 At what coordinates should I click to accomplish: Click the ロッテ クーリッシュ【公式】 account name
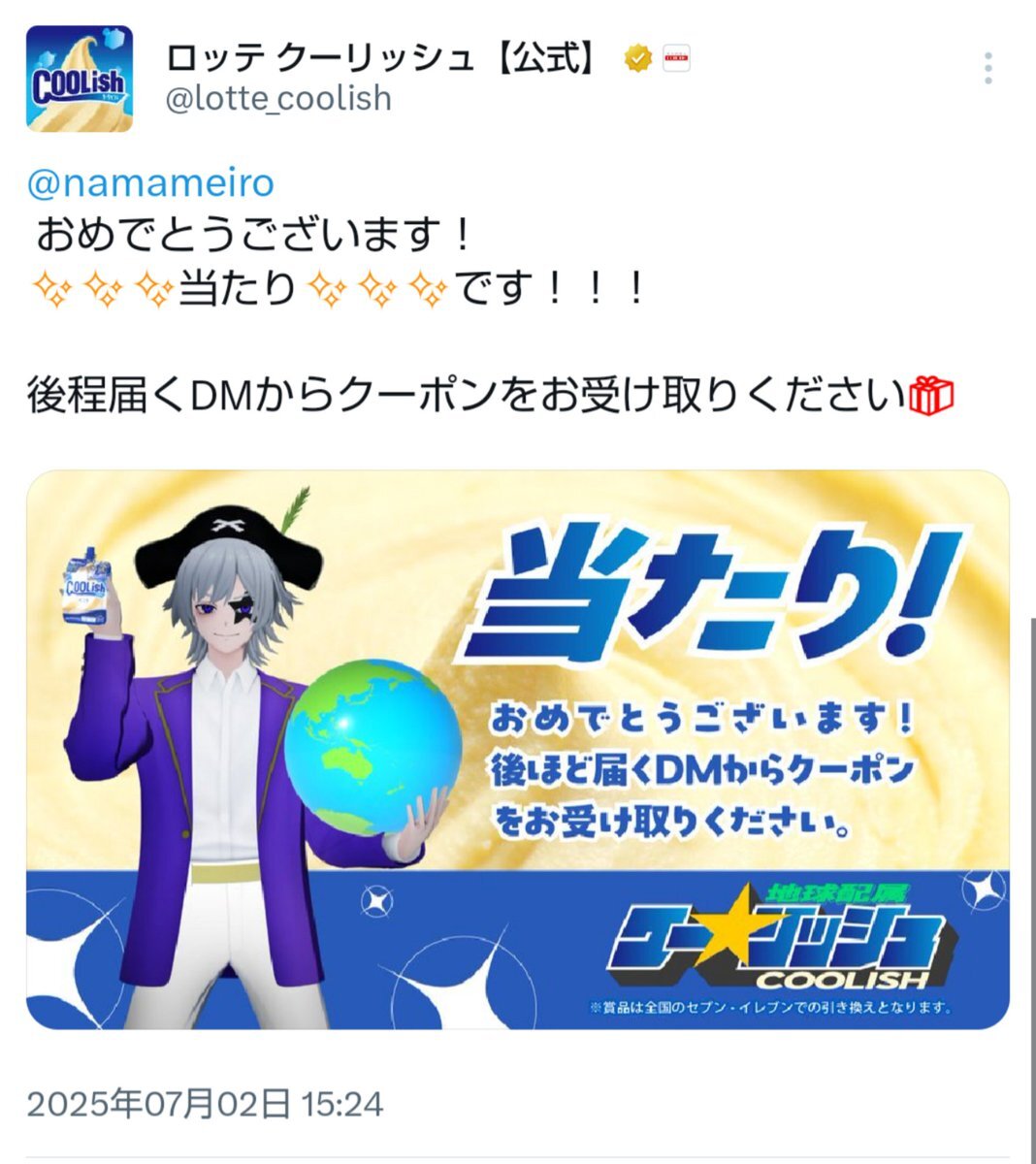[380, 59]
